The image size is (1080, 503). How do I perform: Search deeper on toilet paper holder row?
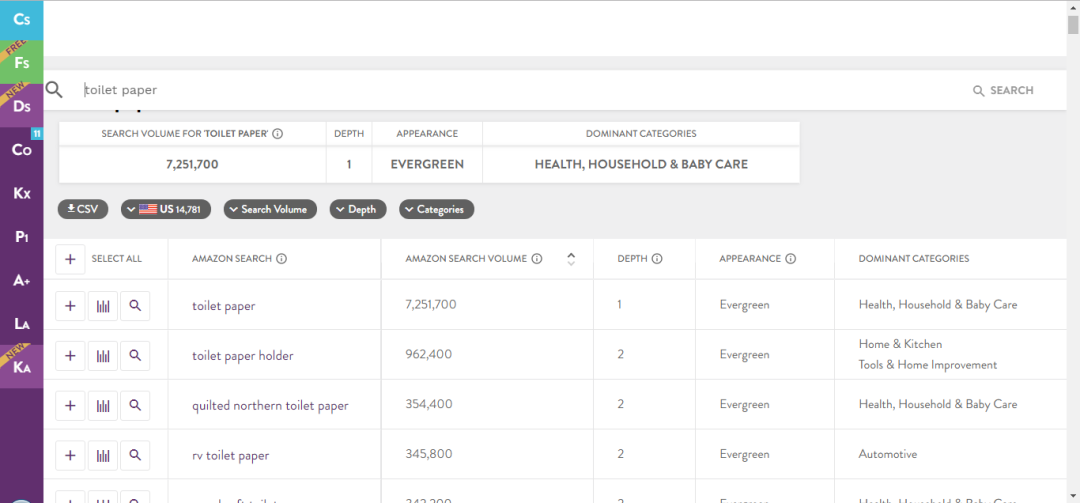(x=135, y=356)
